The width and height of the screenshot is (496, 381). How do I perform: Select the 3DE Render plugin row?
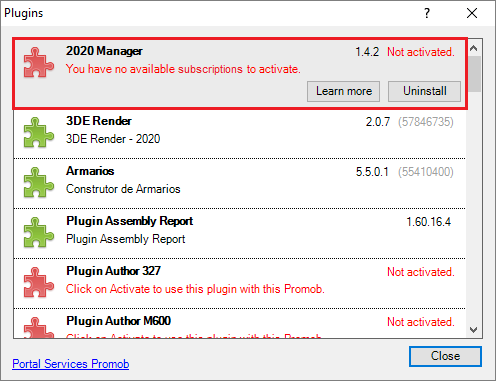click(240, 134)
